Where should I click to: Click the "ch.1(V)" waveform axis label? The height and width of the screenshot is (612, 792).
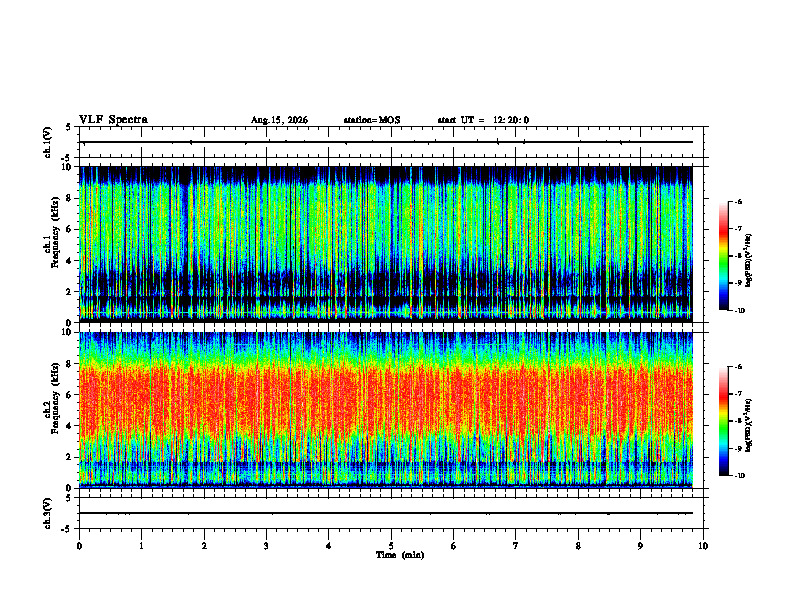pyautogui.click(x=48, y=142)
